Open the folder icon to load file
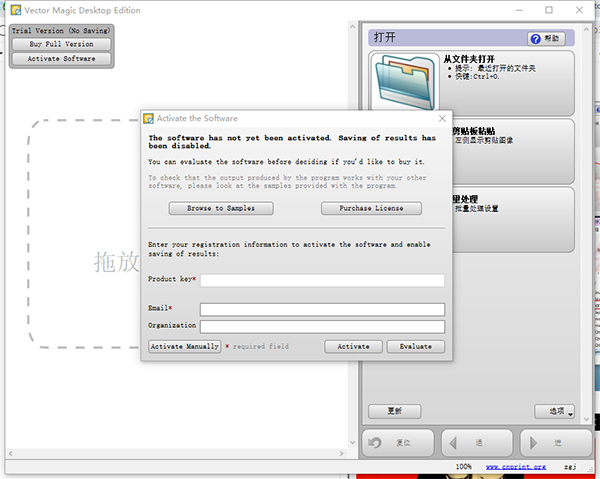 405,82
